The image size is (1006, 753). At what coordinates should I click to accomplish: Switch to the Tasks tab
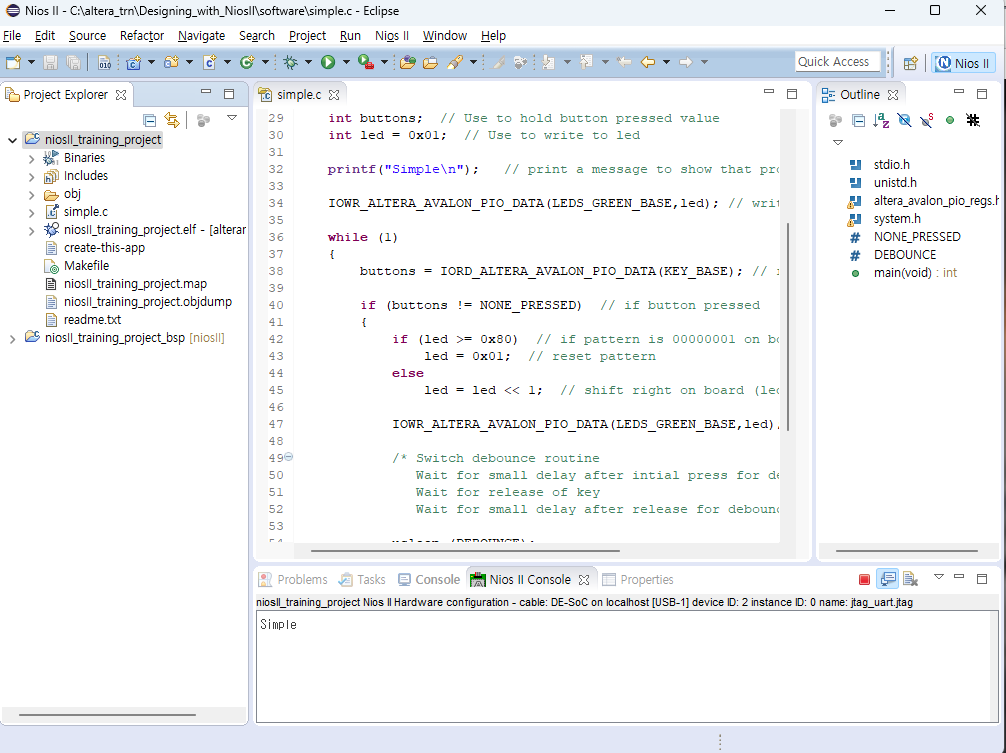pyautogui.click(x=362, y=580)
